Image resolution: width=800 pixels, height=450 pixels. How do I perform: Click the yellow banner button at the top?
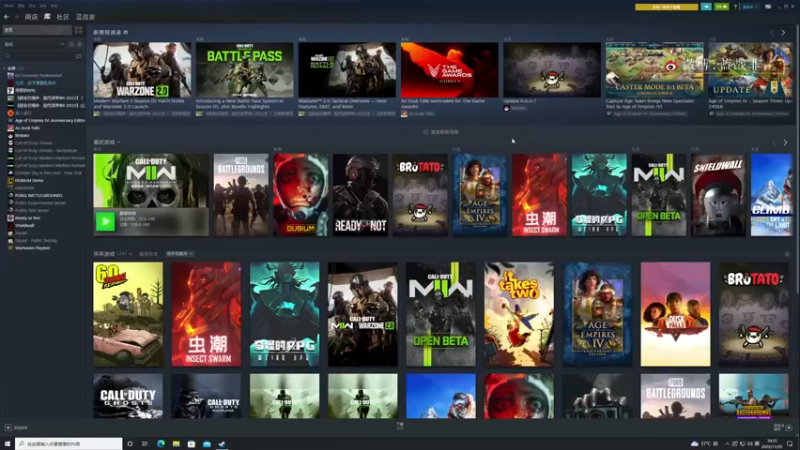(666, 7)
